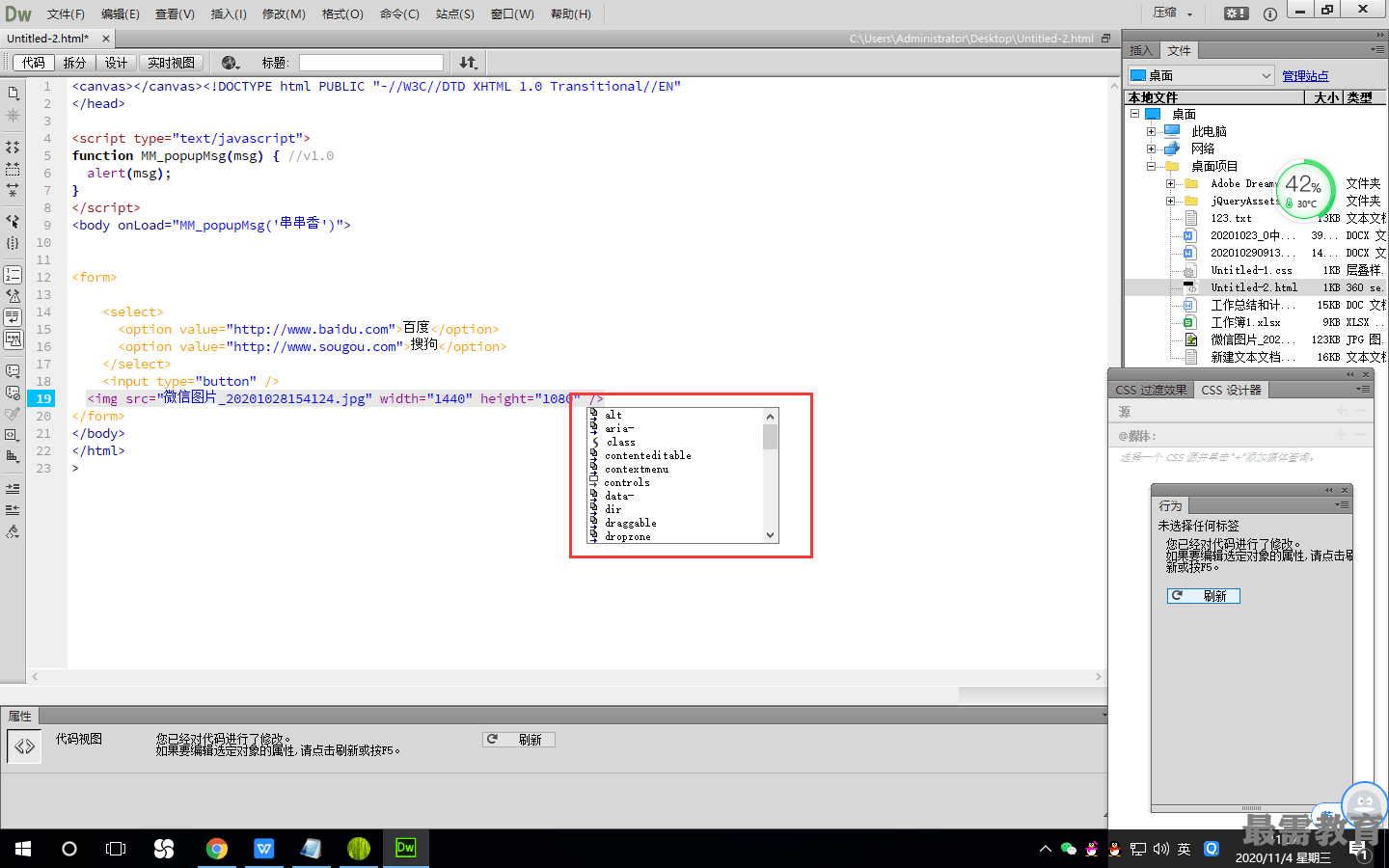This screenshot has height=868, width=1389.
Task: Open the Windows Start menu
Action: coord(23,849)
